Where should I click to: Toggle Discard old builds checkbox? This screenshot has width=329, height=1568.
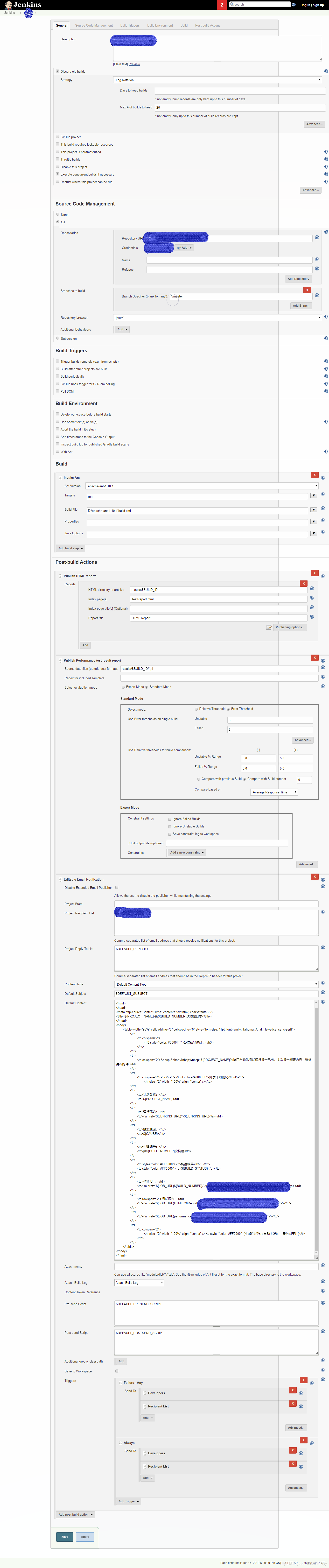(58, 71)
